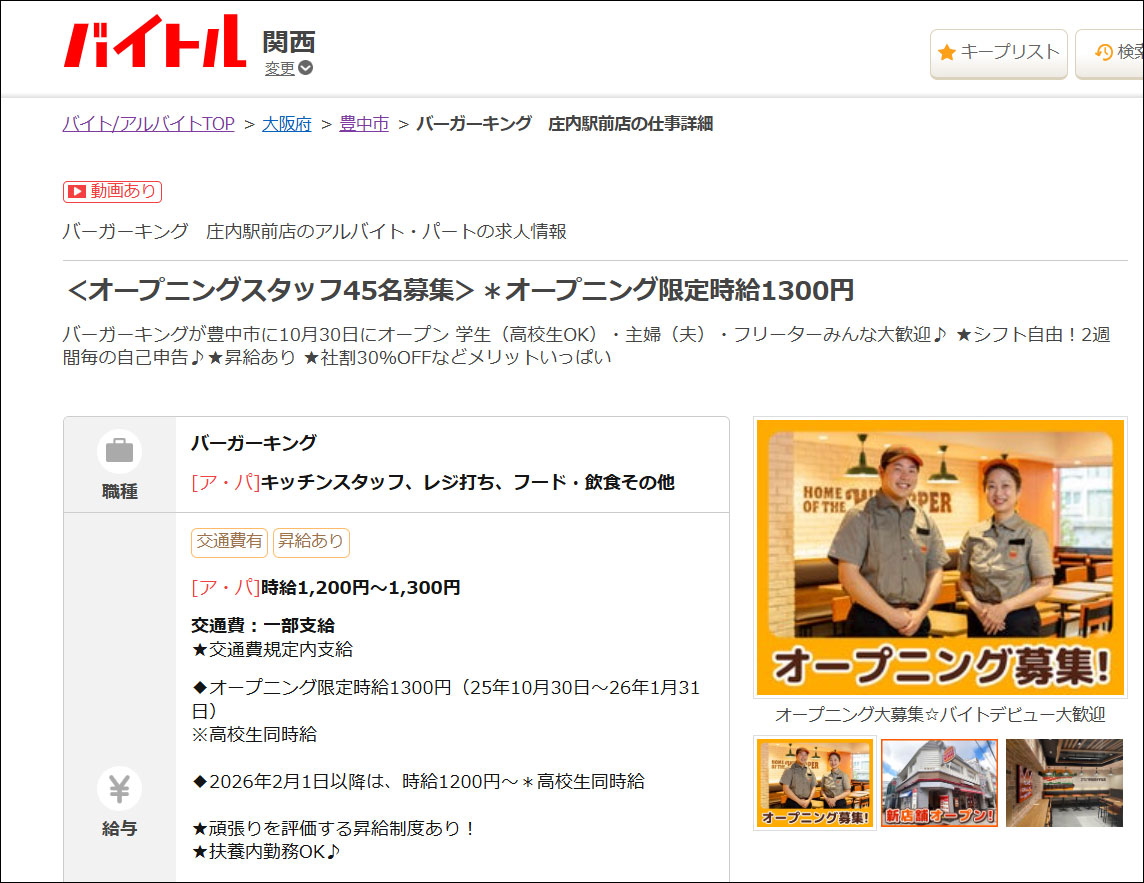1144x883 pixels.
Task: Click the 交通費：一部支給 text
Action: point(263,625)
